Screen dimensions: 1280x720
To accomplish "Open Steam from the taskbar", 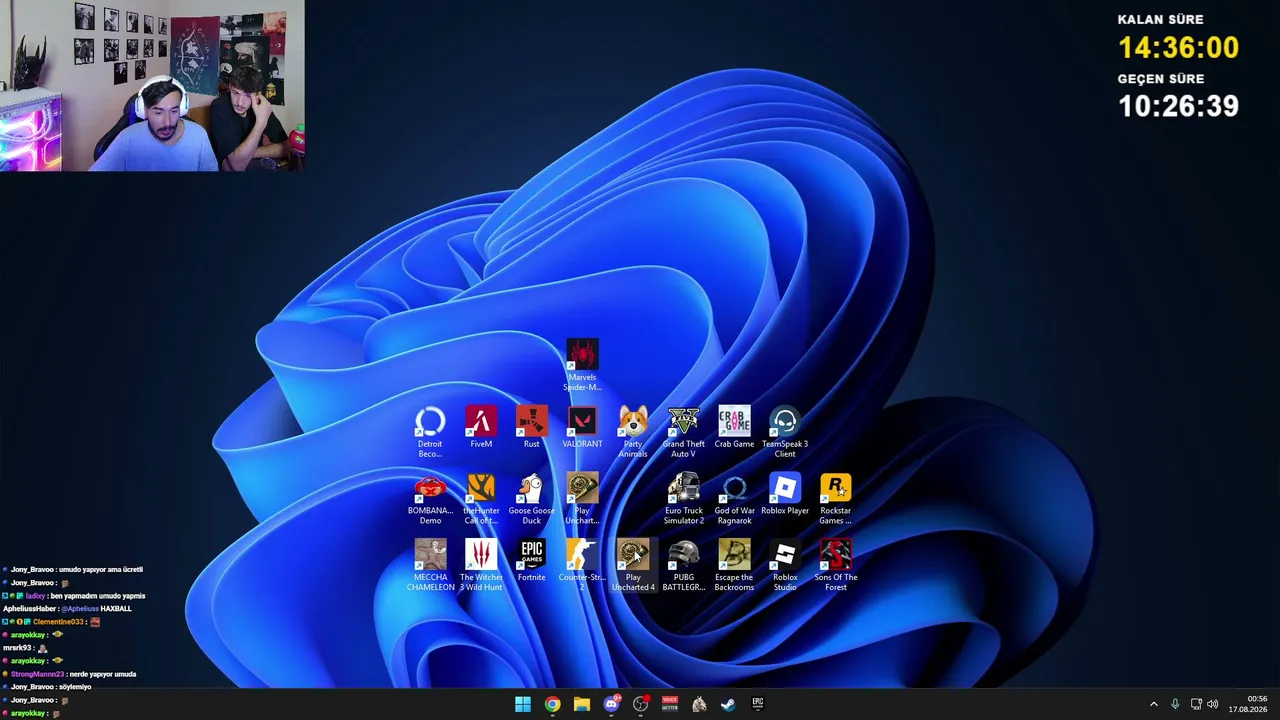I will pyautogui.click(x=729, y=704).
